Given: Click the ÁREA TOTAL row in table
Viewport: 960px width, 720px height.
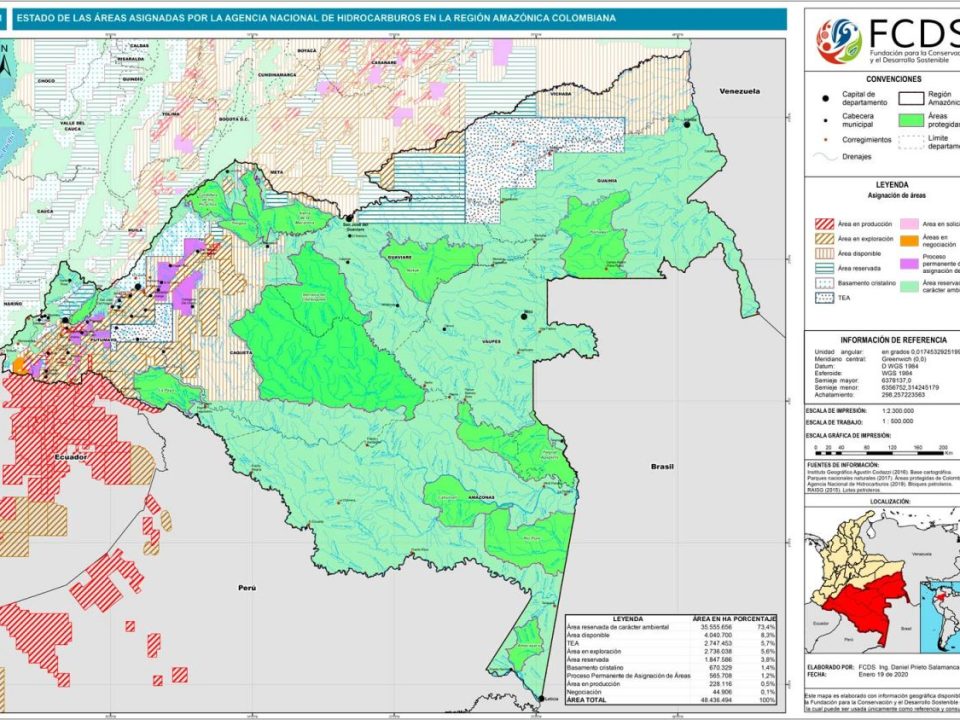Looking at the screenshot, I should point(671,702).
